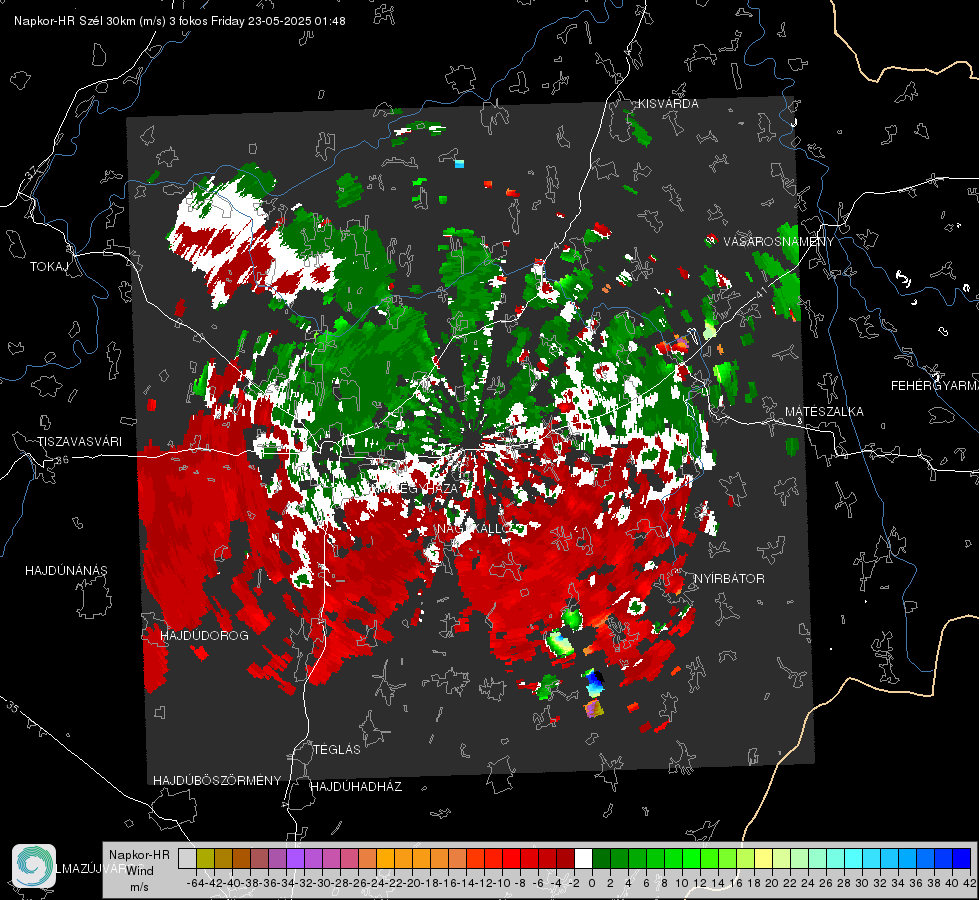
Task: Select the NYÍRBÁTOR town label
Action: [729, 579]
